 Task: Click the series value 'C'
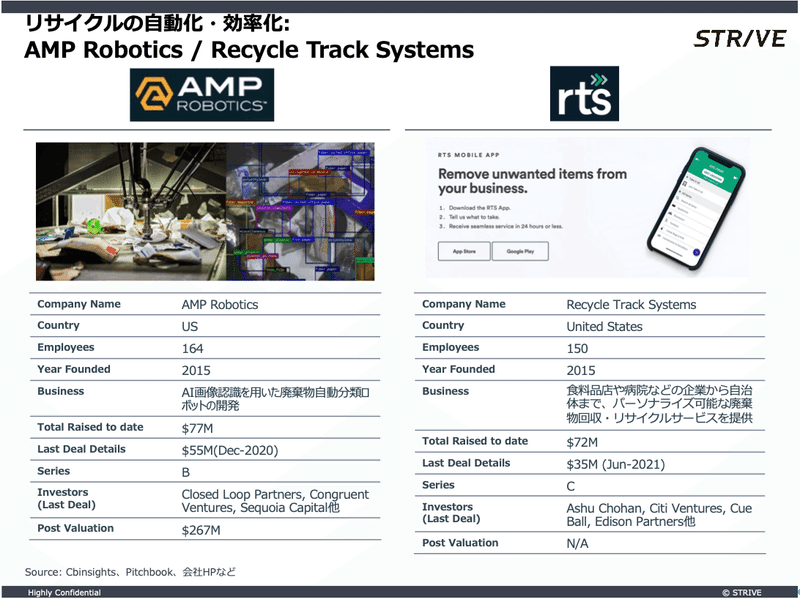pos(570,486)
